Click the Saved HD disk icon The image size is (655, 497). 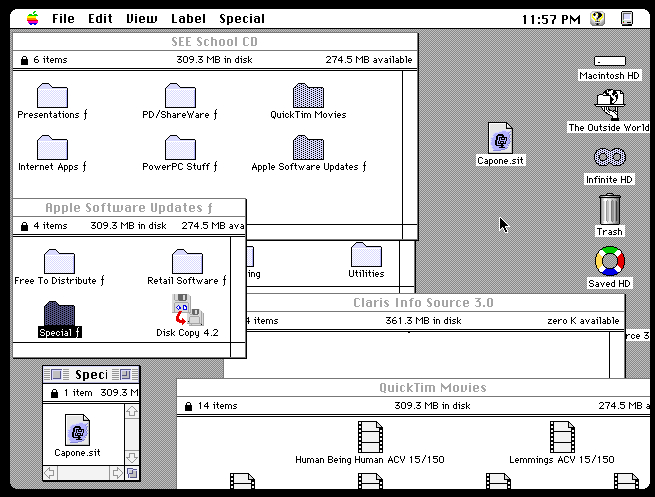tap(609, 262)
